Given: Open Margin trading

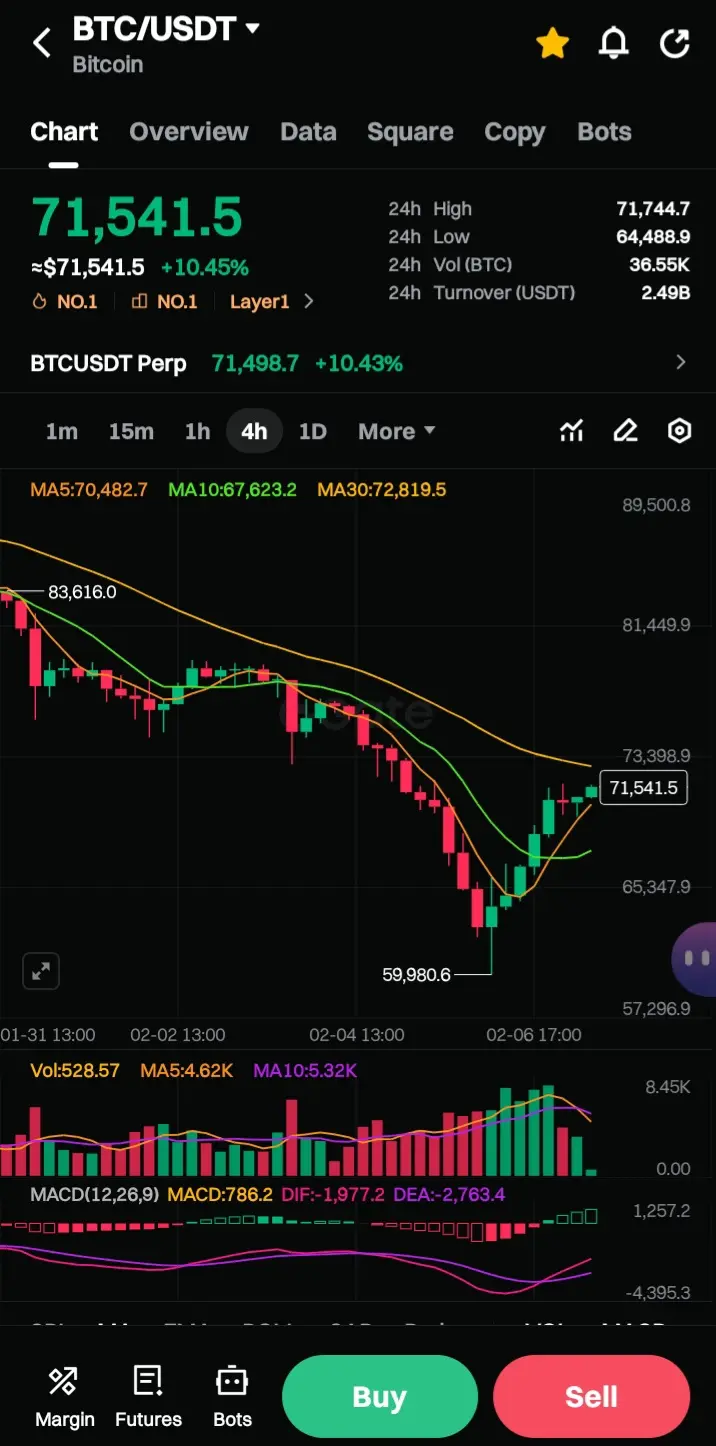Looking at the screenshot, I should click(x=64, y=1397).
